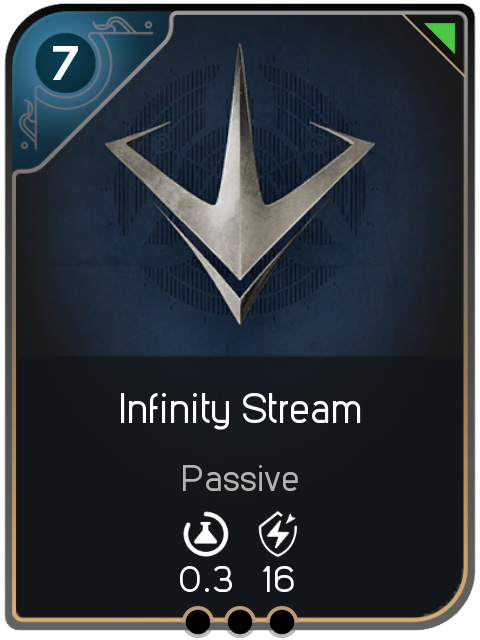Click the green triangle in the card corner
480x640 pixels.
pyautogui.click(x=443, y=35)
